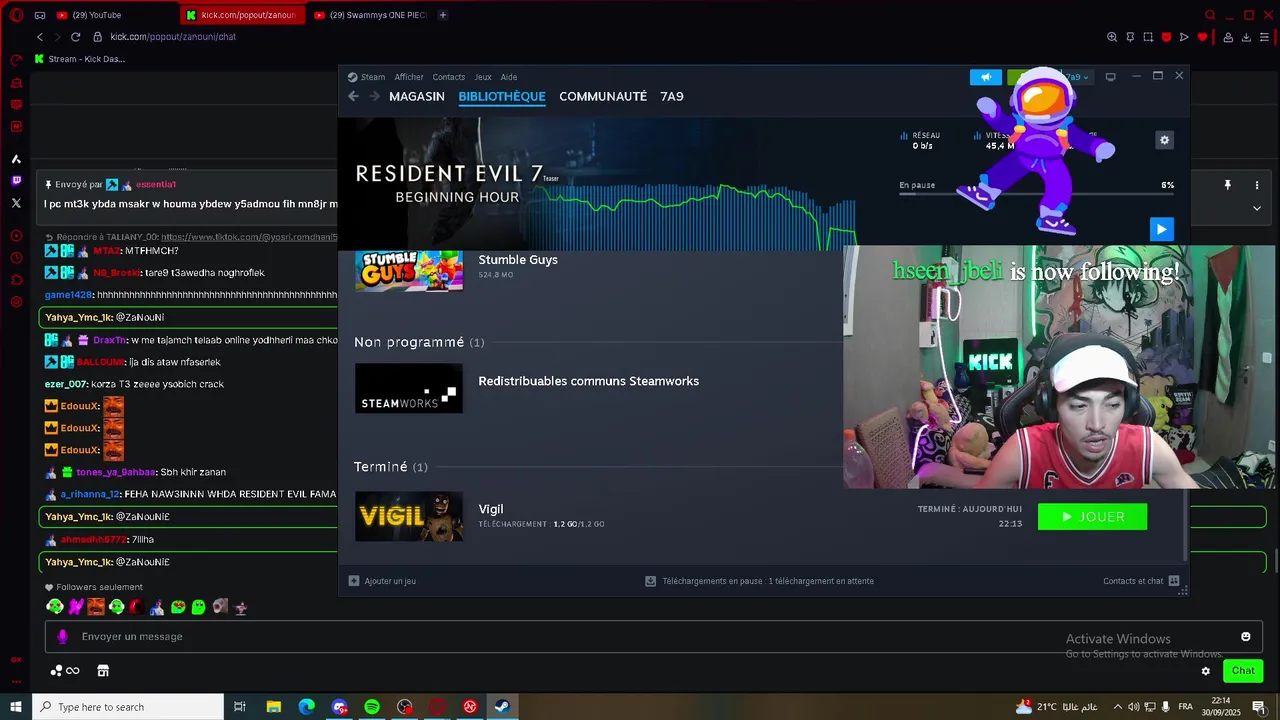Open the 7A9 profile tab
This screenshot has width=1280, height=720.
(672, 96)
